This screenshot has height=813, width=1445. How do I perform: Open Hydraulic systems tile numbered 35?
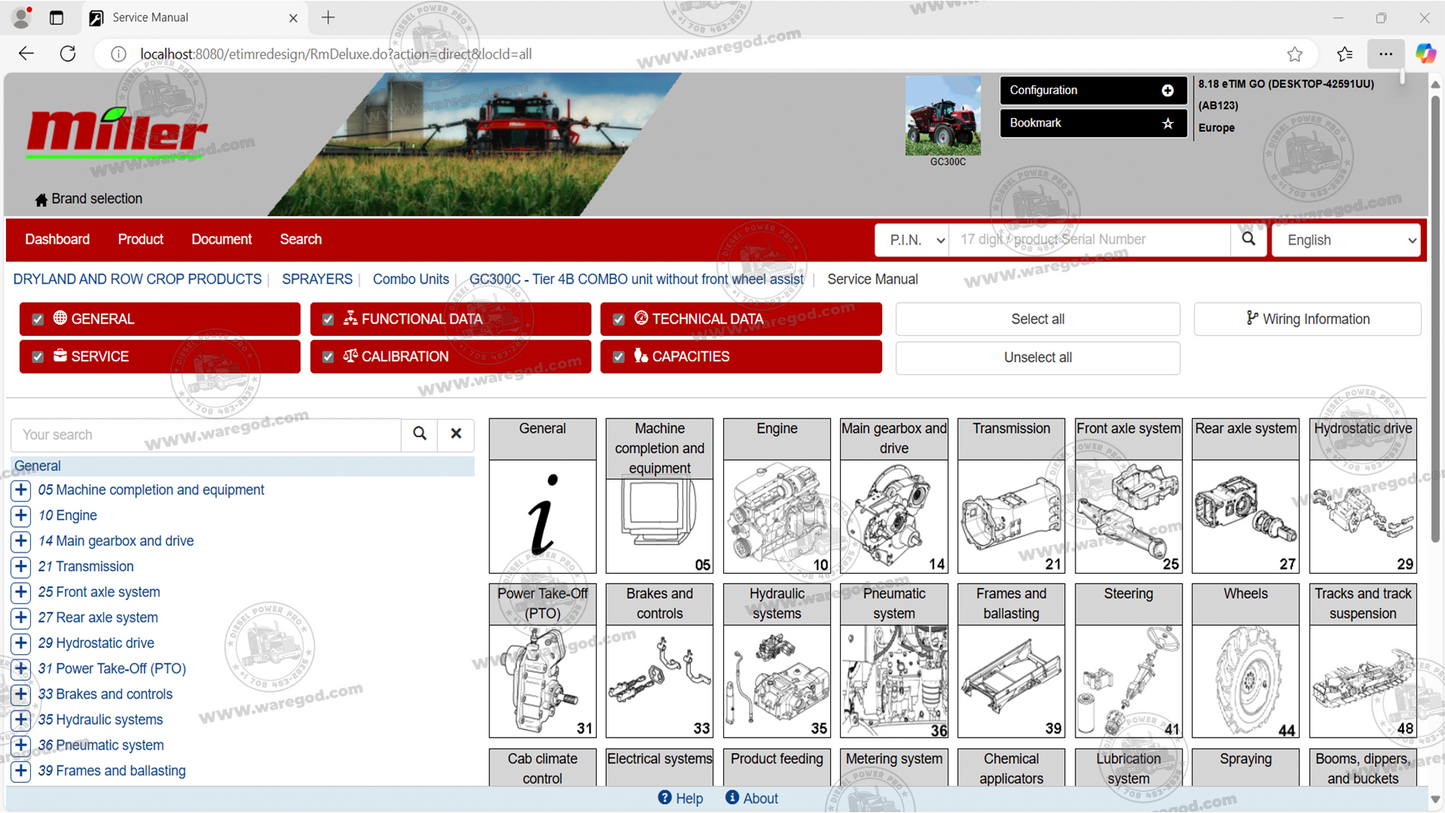[x=777, y=661]
